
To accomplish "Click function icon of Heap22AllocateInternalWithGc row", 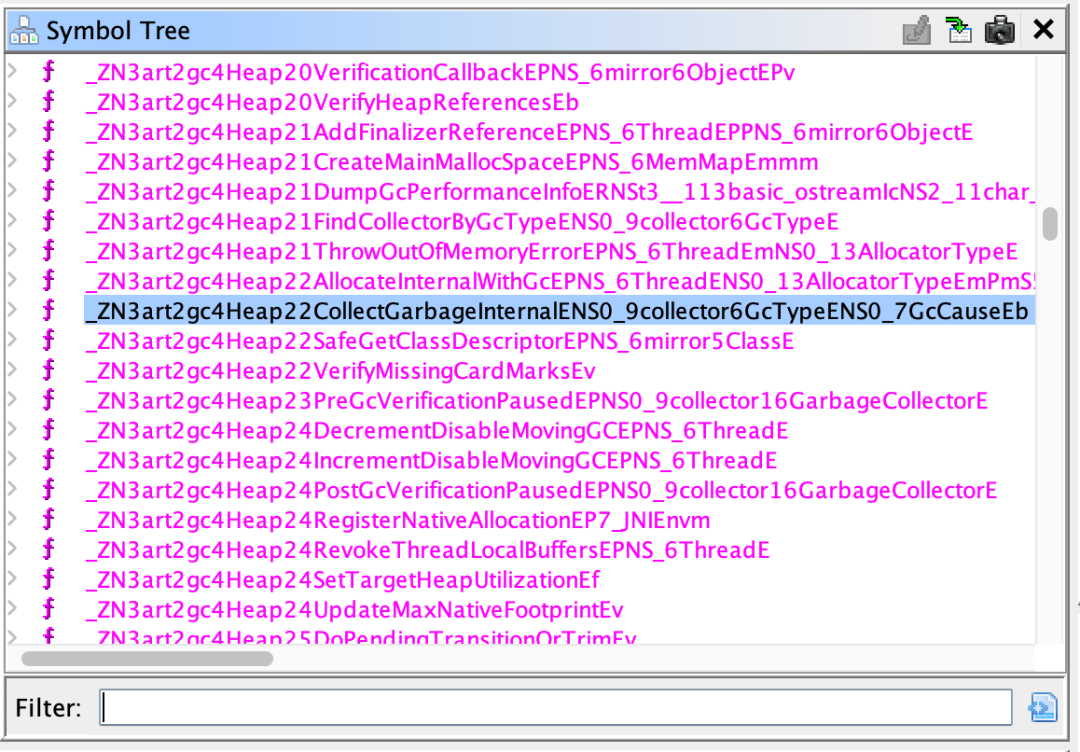I will pos(48,281).
